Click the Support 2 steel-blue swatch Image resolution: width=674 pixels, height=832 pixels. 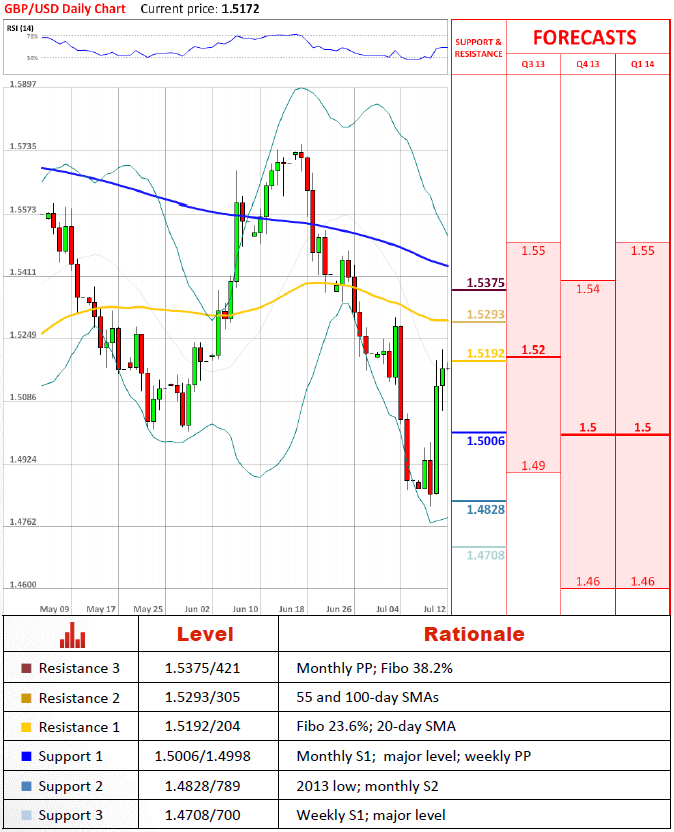[26, 786]
